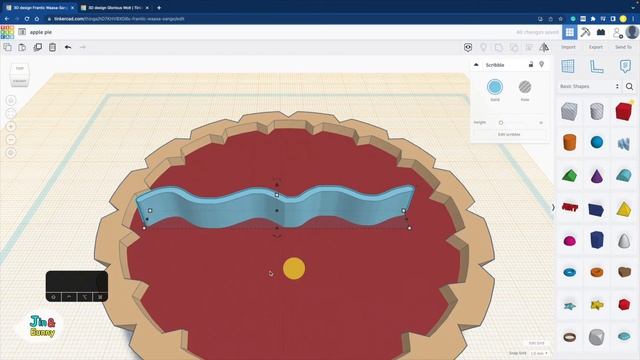Click the Notes pin tool in toolbar

click(483, 47)
